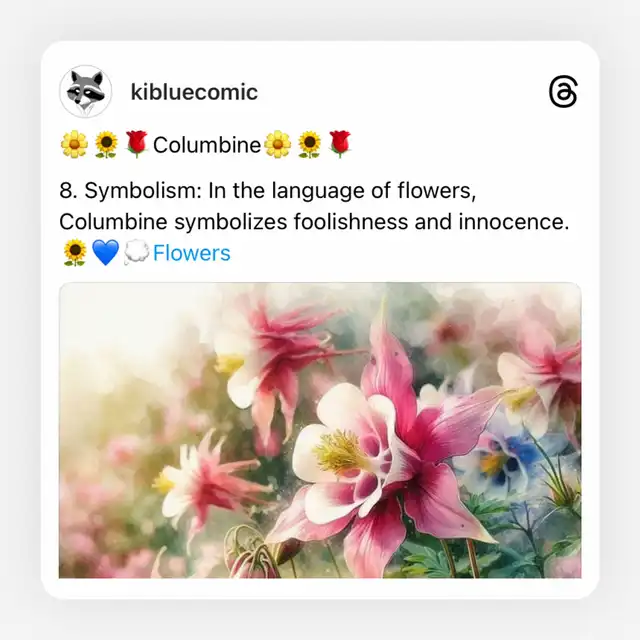
Task: Click the raccoon profile avatar
Action: [86, 91]
